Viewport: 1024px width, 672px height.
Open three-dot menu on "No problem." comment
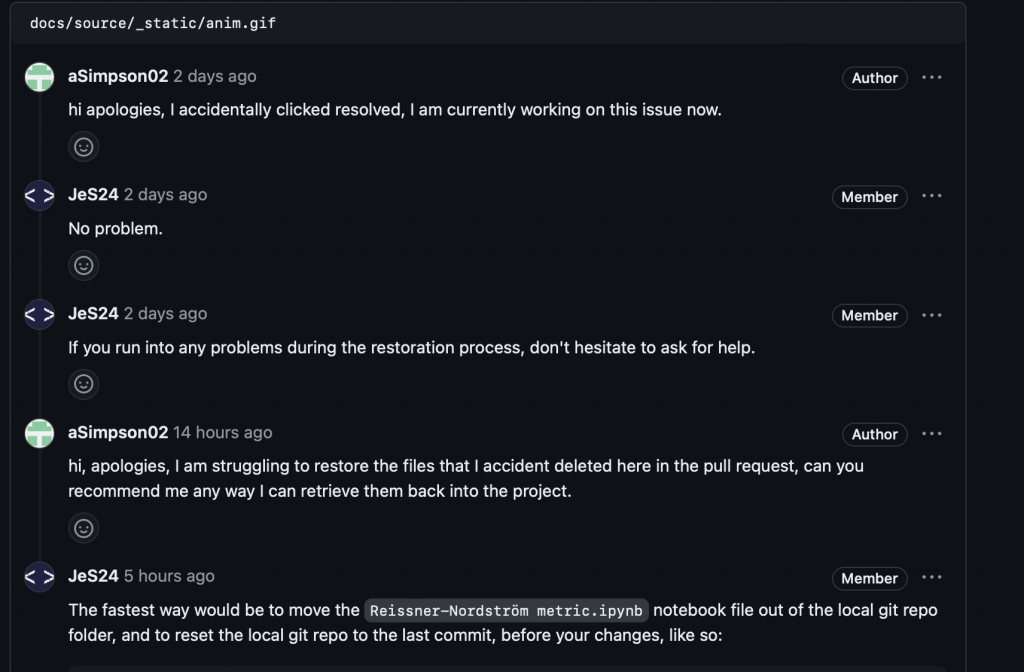point(932,196)
